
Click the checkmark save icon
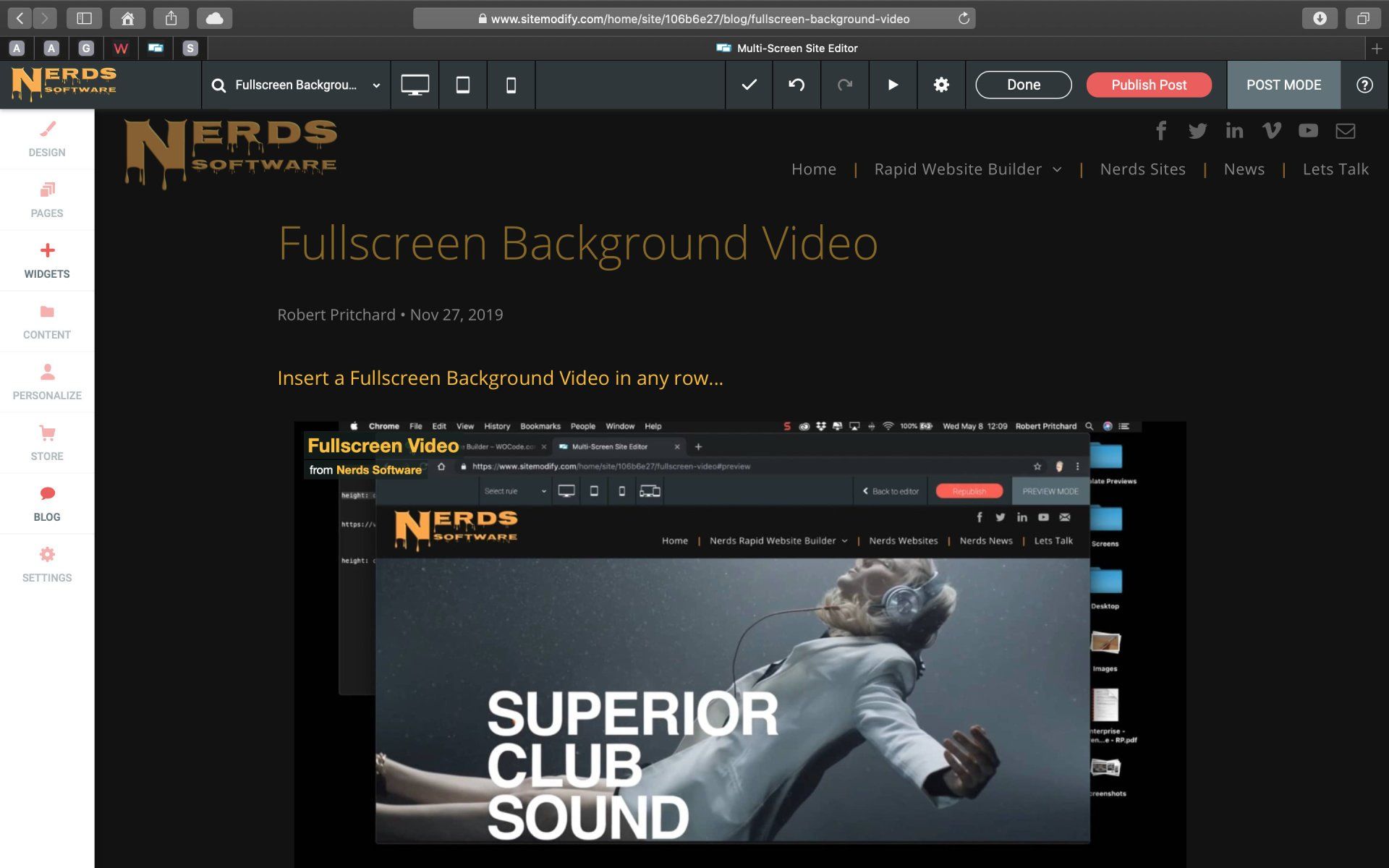coord(749,85)
